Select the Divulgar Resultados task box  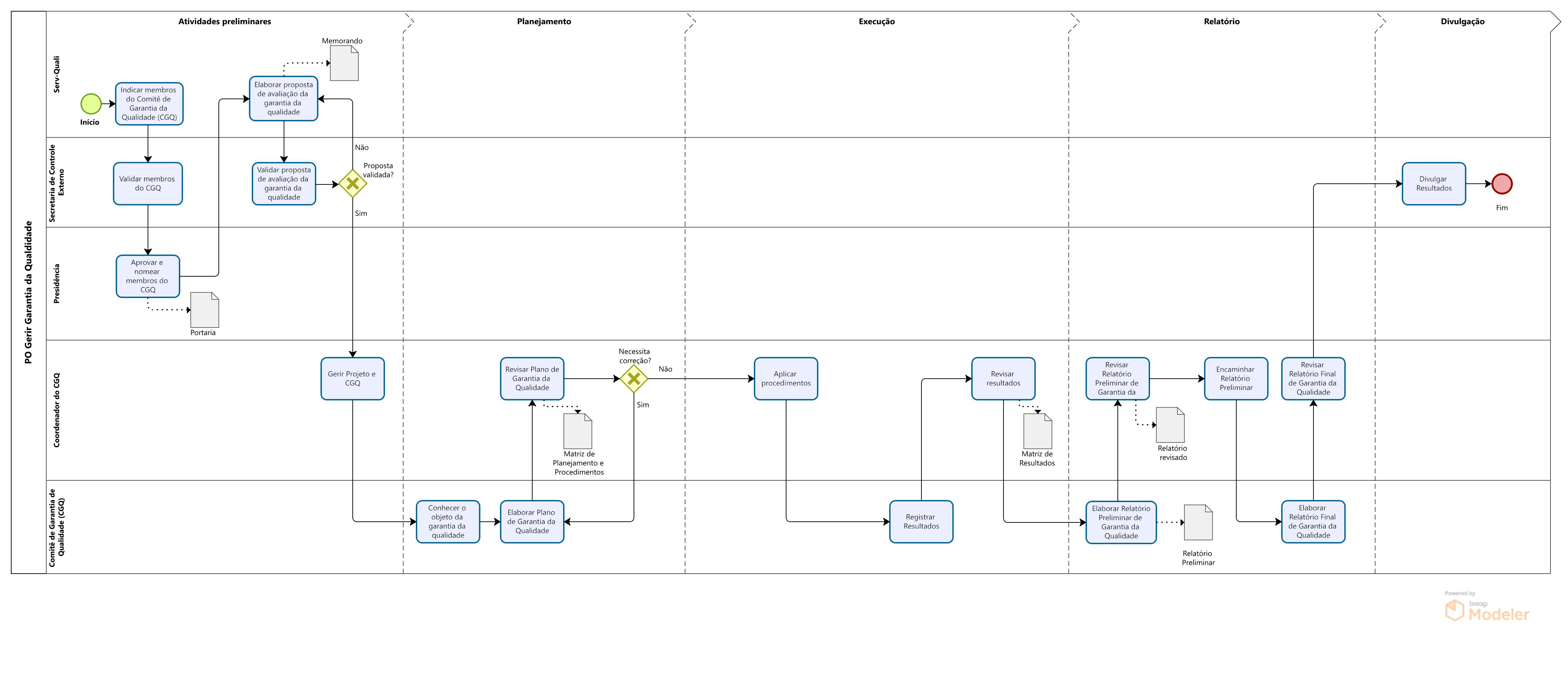click(1433, 184)
